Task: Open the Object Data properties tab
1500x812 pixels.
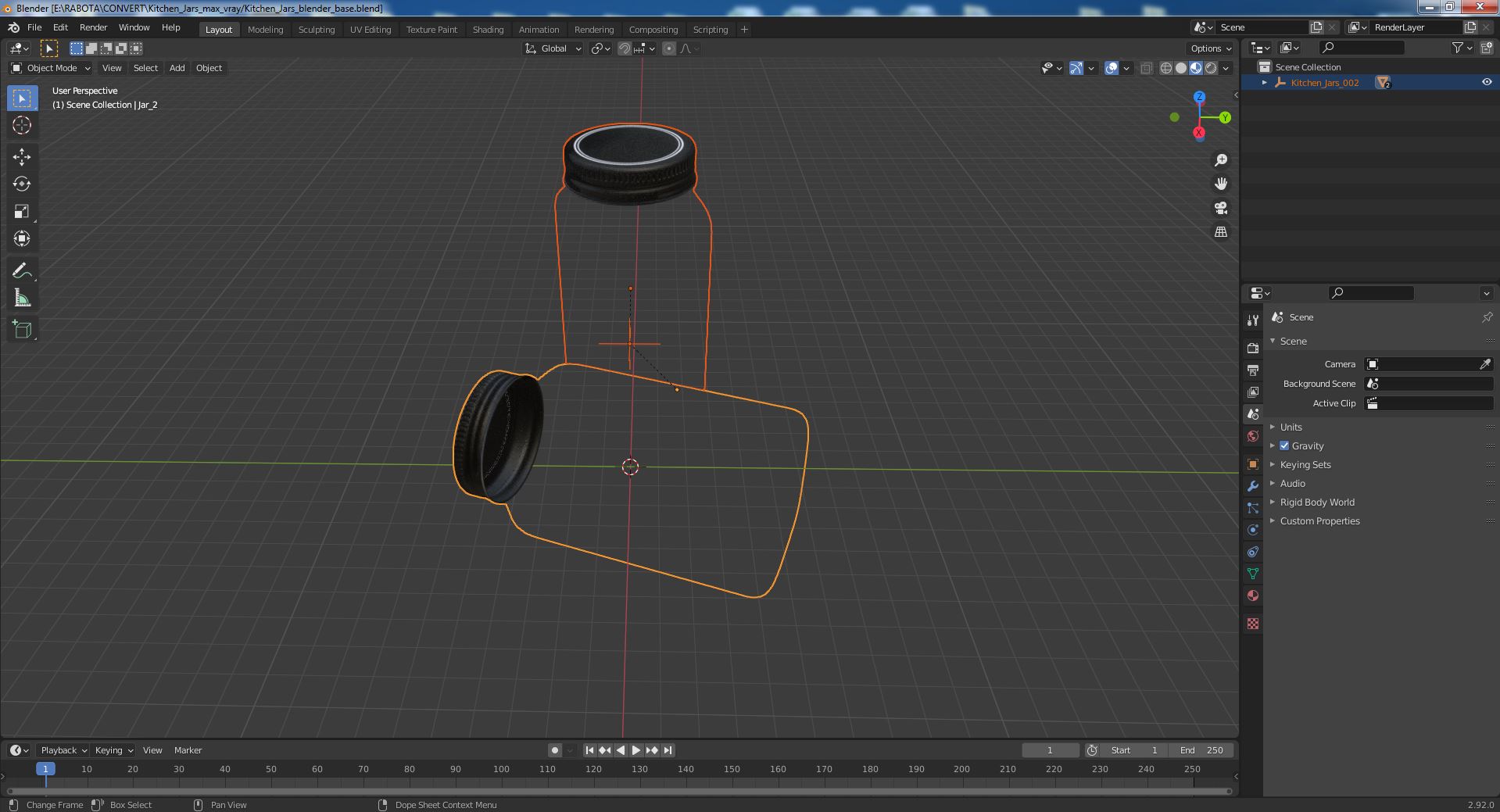Action: (1253, 574)
